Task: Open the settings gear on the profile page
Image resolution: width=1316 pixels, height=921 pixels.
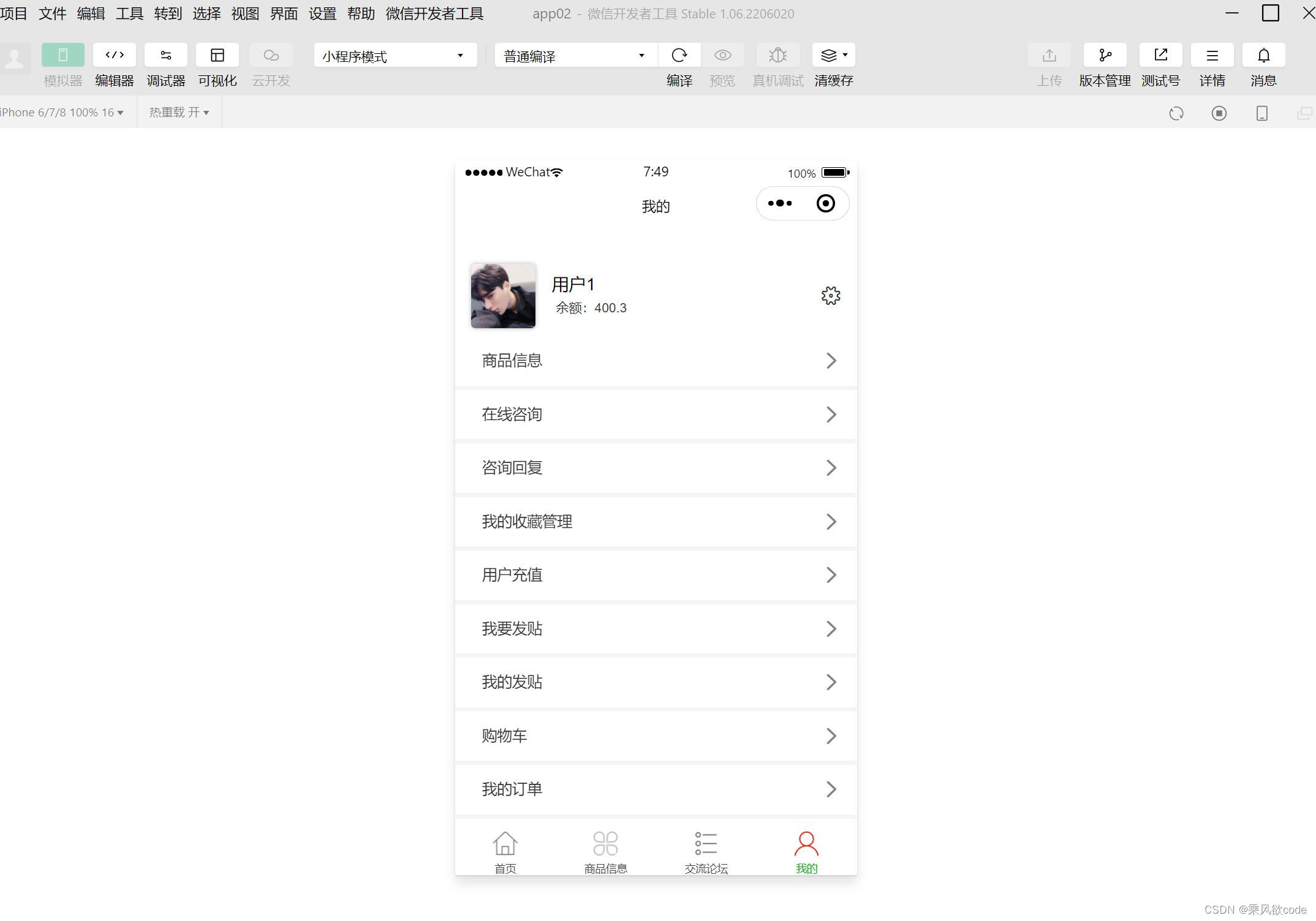Action: pyautogui.click(x=830, y=295)
